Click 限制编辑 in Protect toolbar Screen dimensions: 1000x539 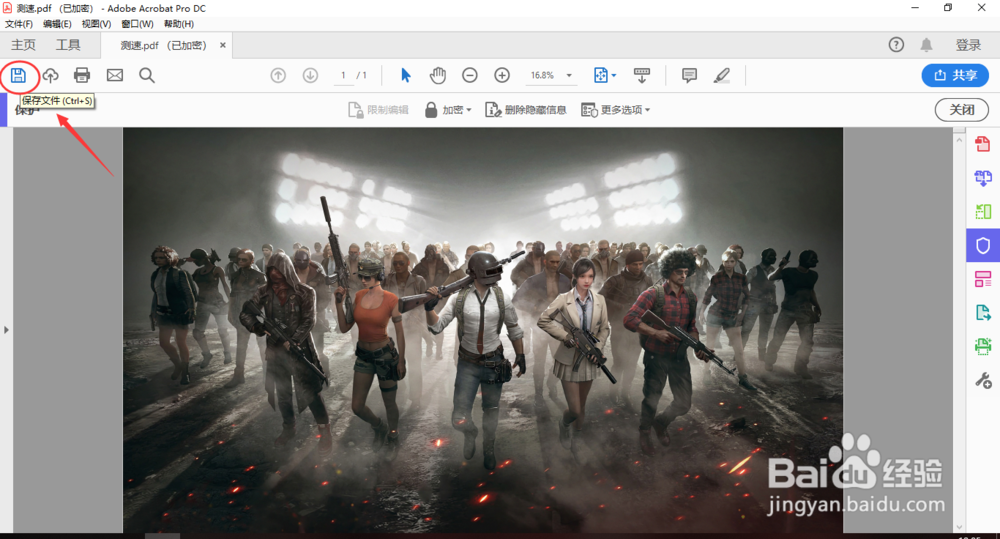click(x=378, y=110)
